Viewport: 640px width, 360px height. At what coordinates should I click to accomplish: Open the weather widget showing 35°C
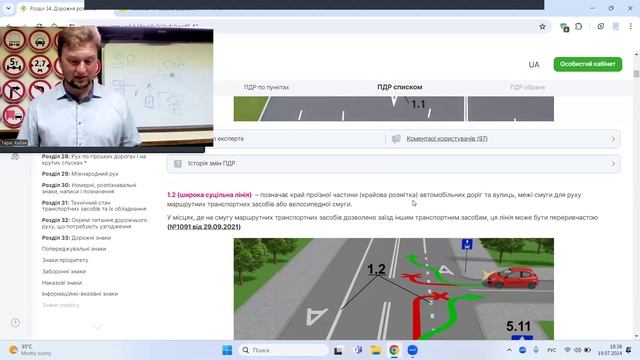click(31, 350)
